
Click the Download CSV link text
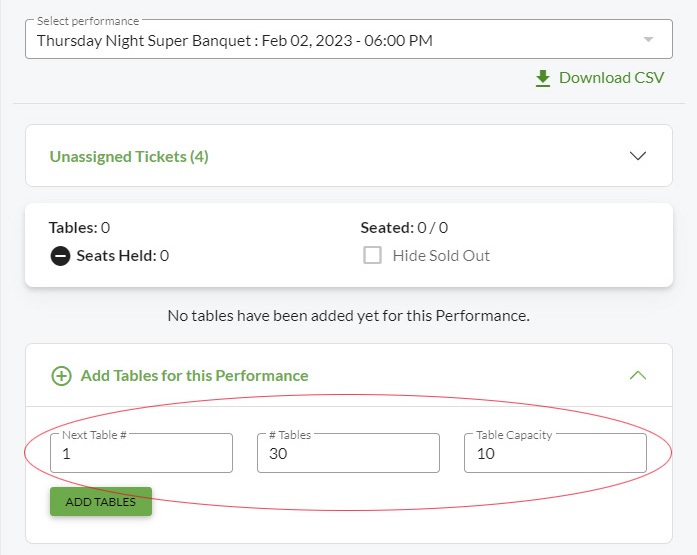pos(611,78)
